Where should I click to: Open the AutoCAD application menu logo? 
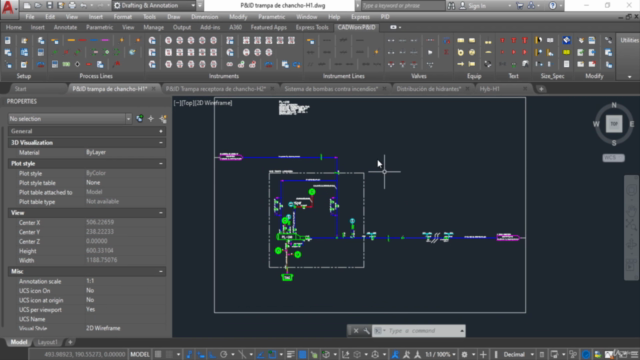click(8, 7)
